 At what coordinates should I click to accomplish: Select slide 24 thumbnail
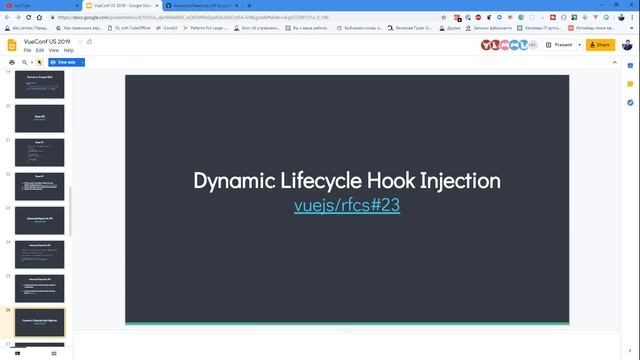[x=40, y=255]
